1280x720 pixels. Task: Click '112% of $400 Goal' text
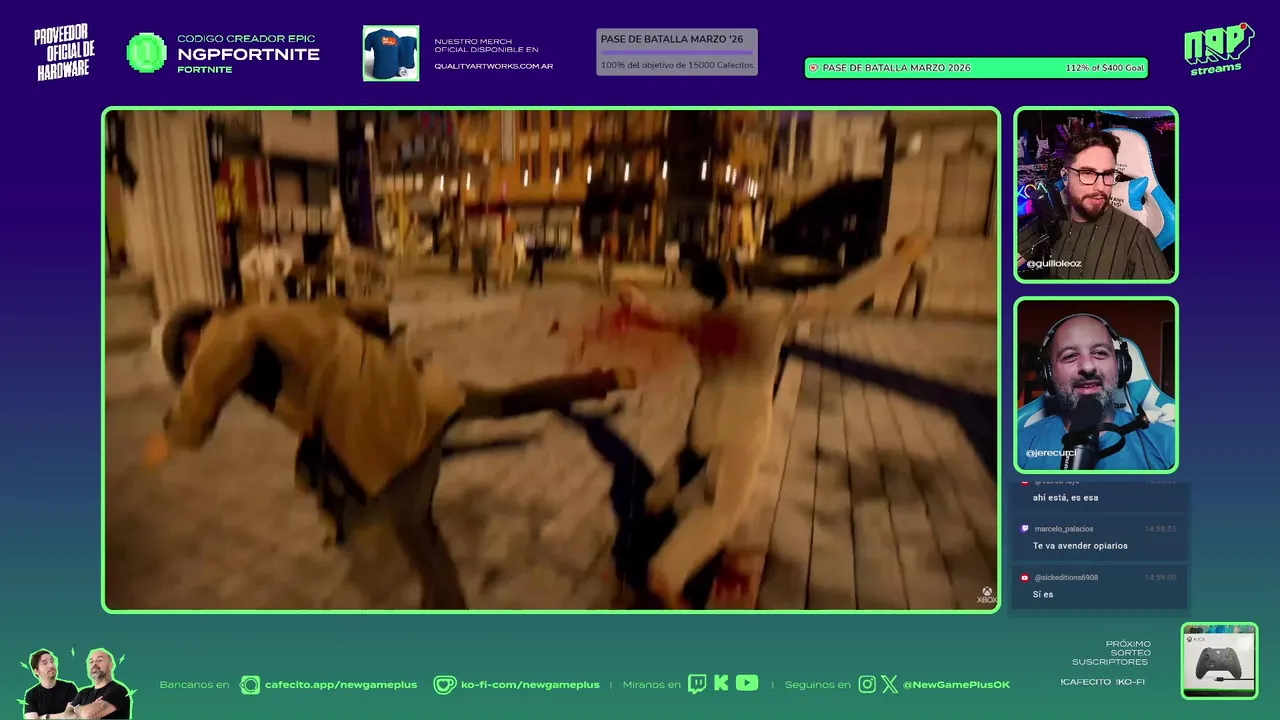coord(1105,68)
